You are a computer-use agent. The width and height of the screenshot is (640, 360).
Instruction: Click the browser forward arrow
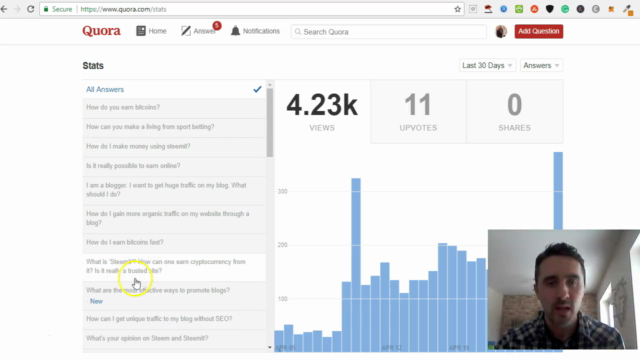point(17,9)
